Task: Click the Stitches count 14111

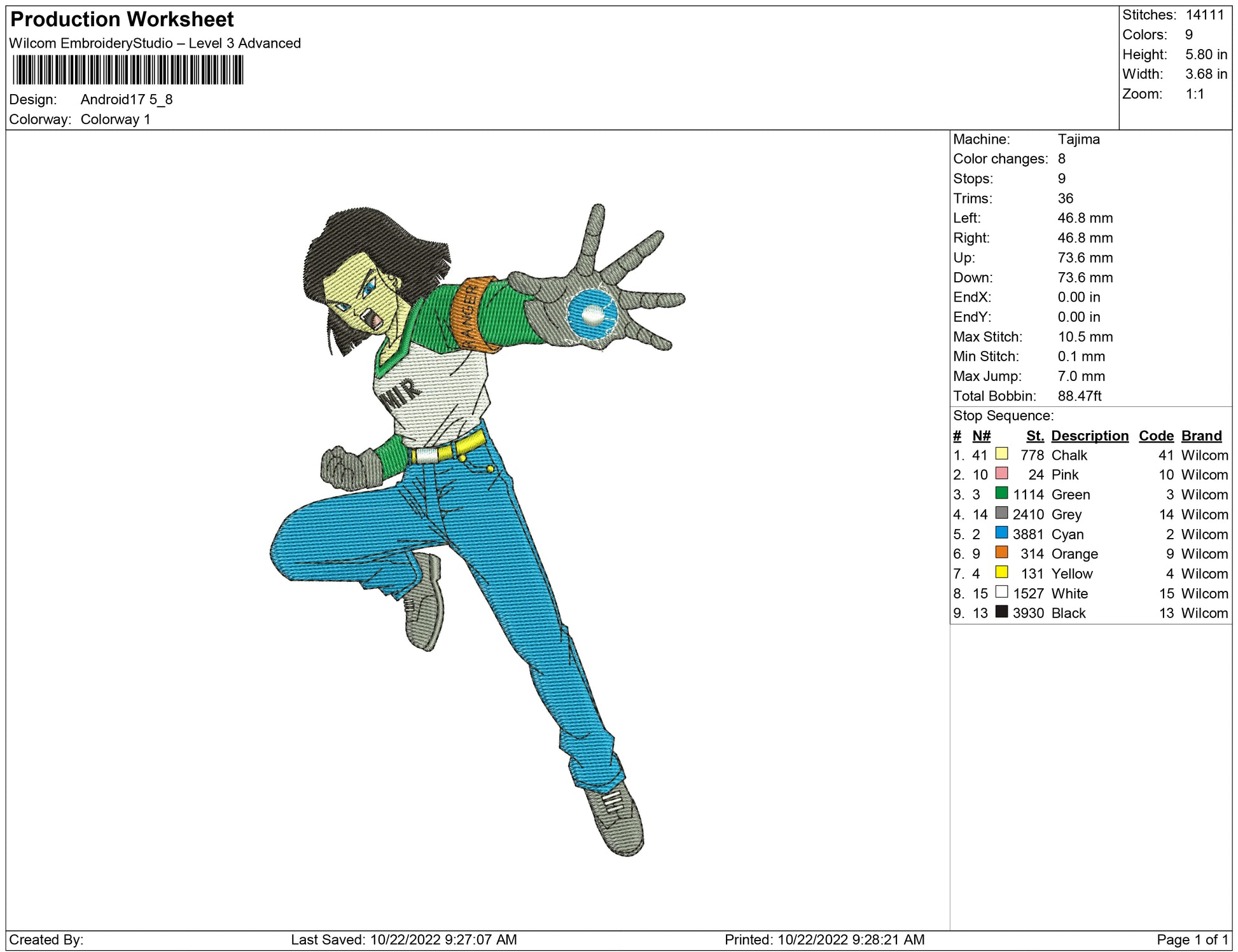Action: (x=1204, y=15)
